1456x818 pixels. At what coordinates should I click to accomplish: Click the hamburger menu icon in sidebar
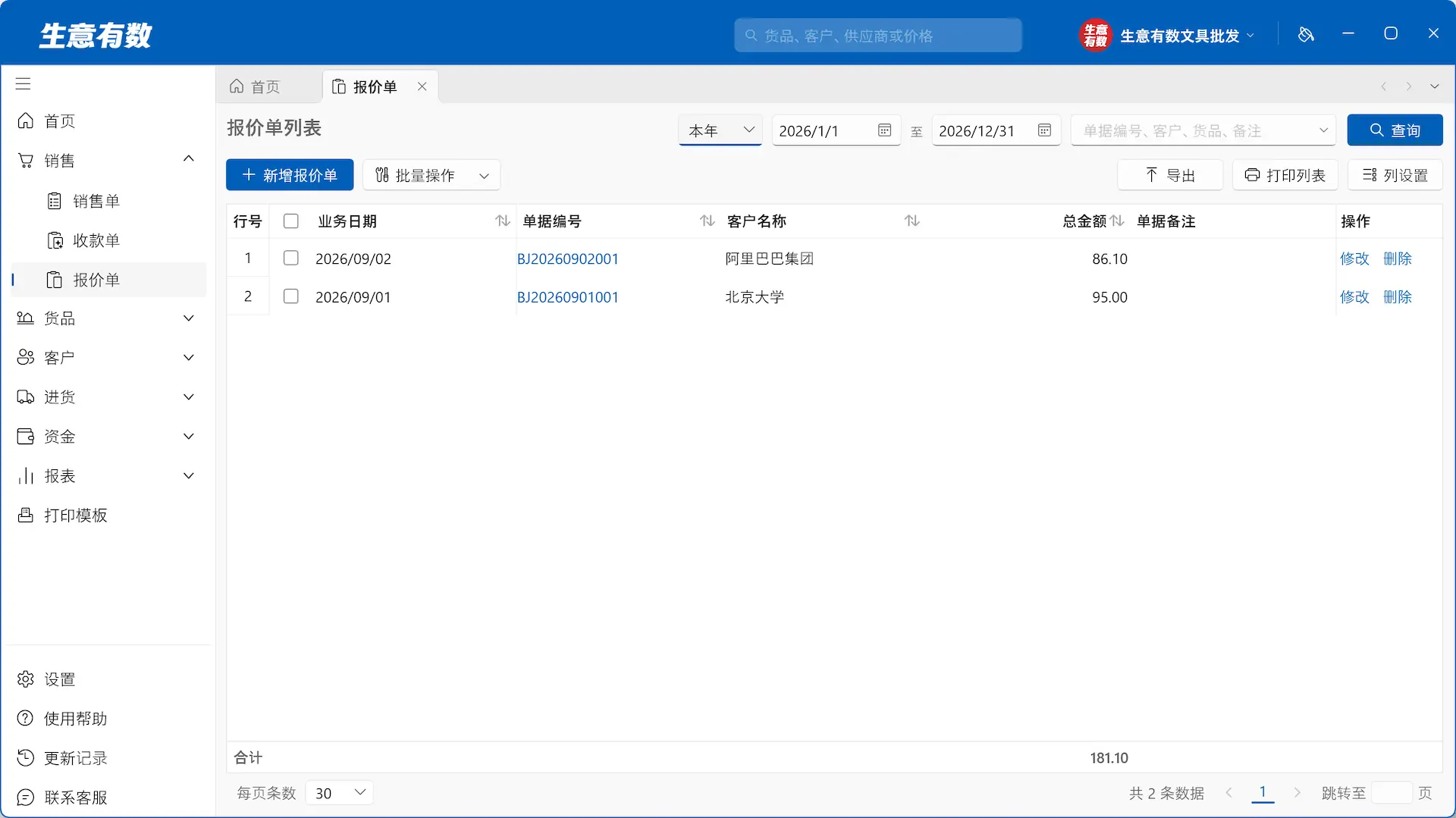(24, 84)
